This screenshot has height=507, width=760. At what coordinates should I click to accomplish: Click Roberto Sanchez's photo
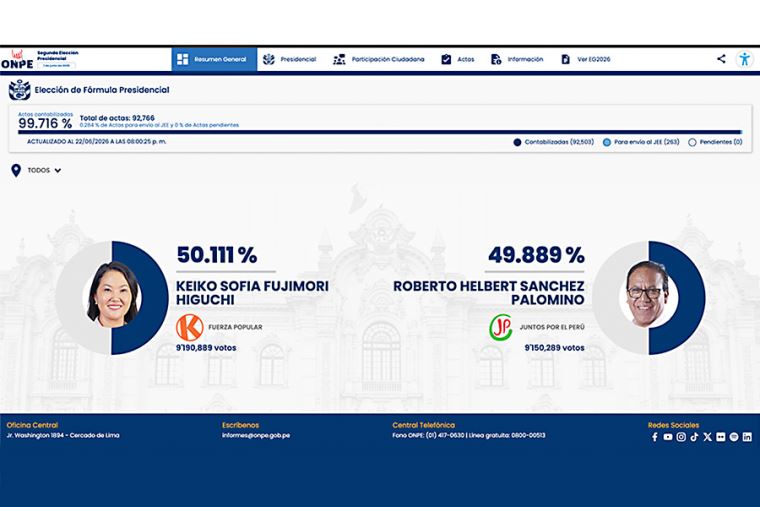coord(648,295)
